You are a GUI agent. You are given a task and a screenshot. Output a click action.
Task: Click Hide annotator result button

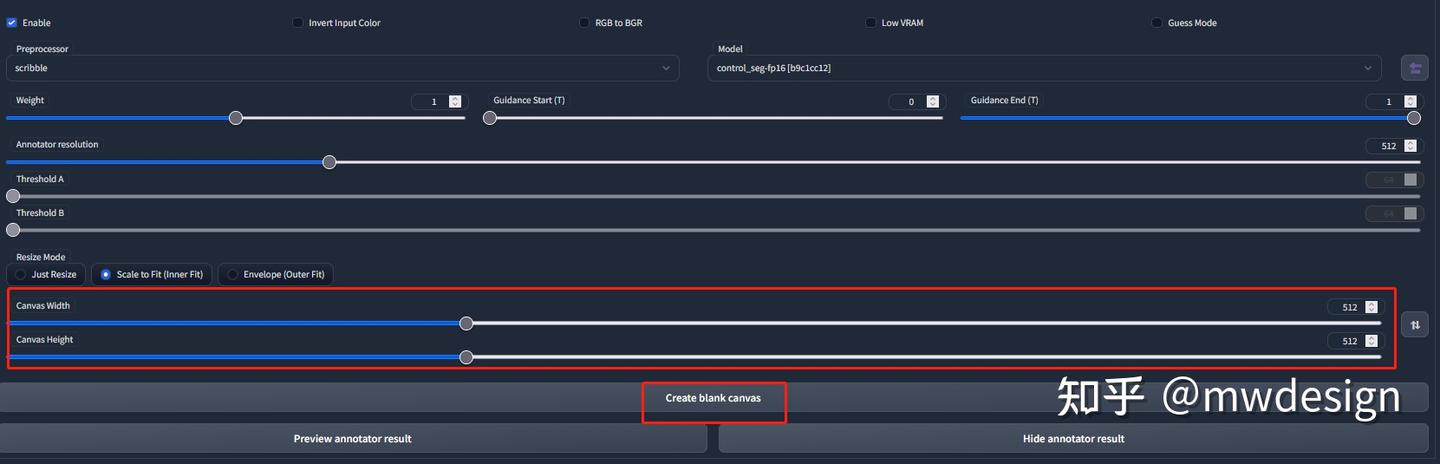point(1073,438)
